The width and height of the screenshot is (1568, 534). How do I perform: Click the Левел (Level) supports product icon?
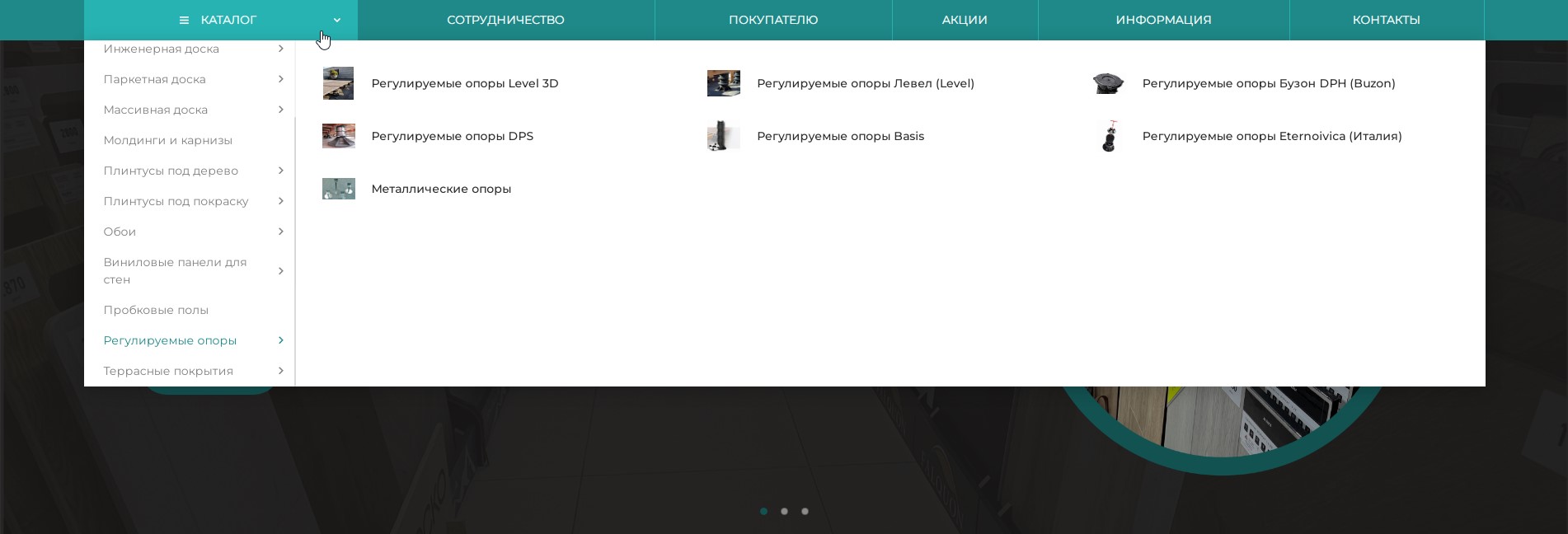pyautogui.click(x=723, y=83)
